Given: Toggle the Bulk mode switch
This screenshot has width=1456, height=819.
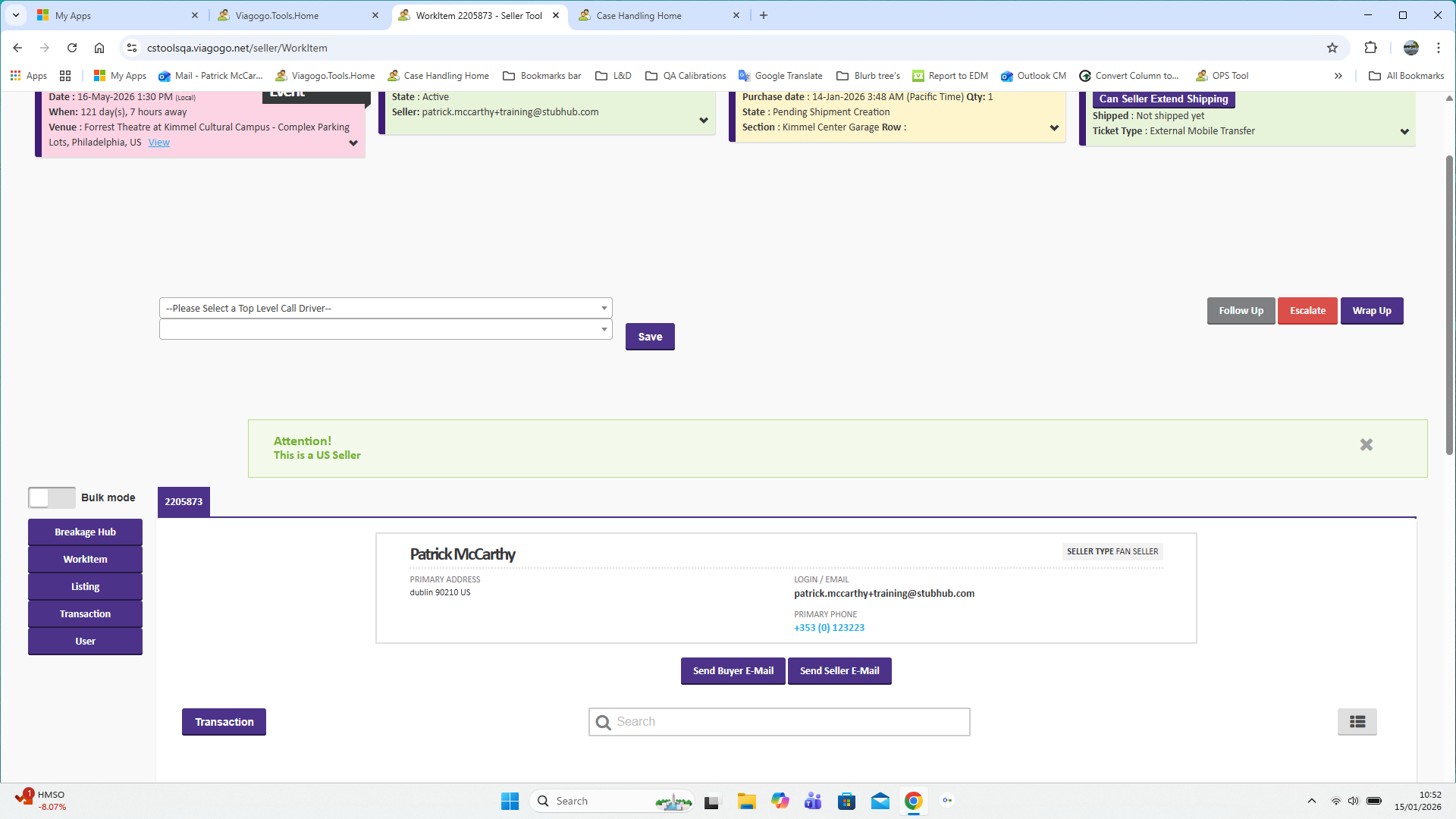Looking at the screenshot, I should tap(52, 497).
